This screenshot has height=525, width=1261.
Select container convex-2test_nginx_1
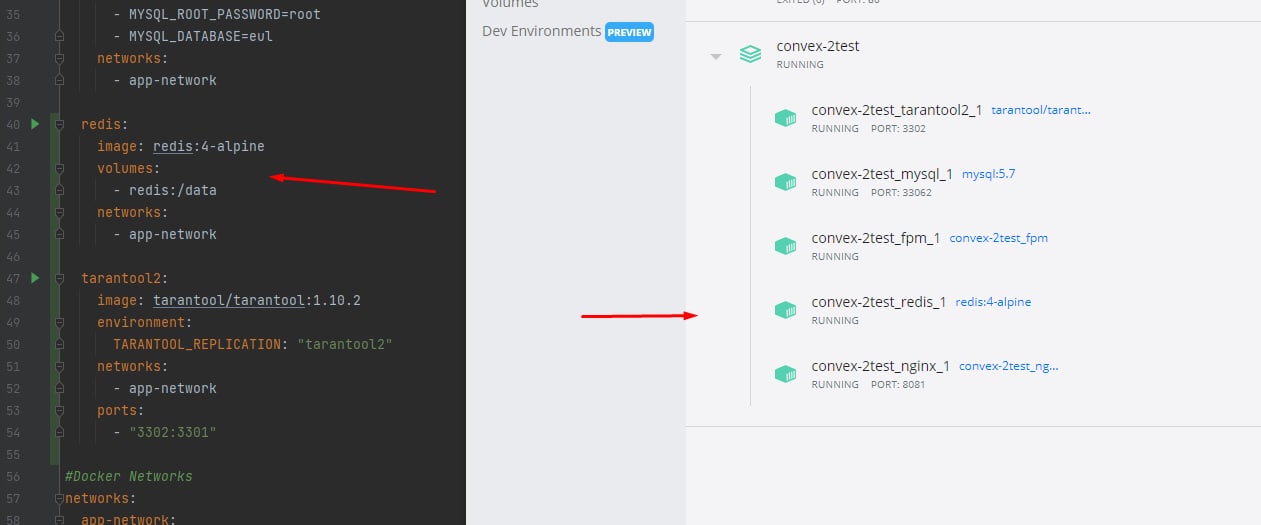881,366
